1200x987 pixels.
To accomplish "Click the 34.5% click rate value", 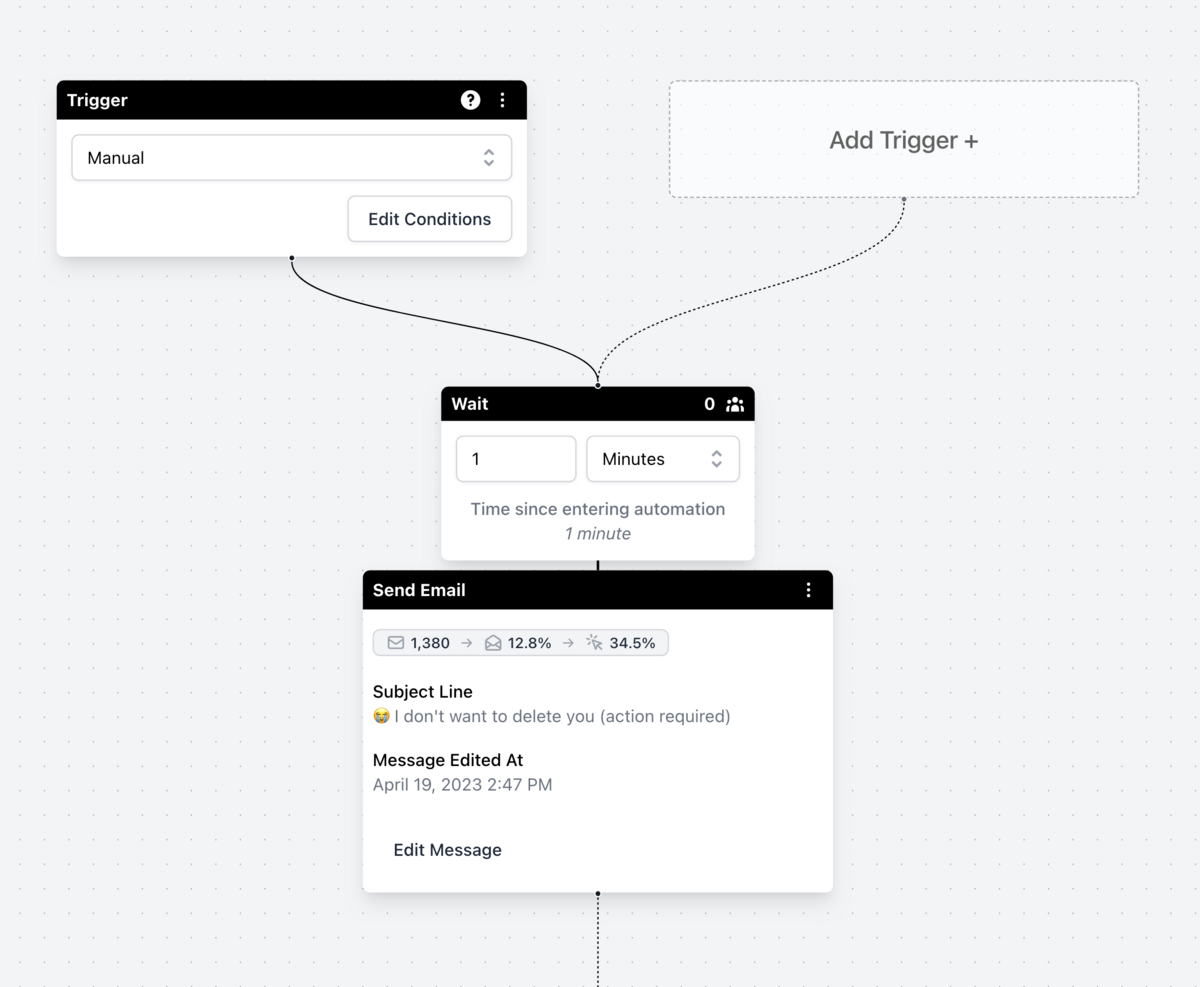I will click(x=632, y=643).
